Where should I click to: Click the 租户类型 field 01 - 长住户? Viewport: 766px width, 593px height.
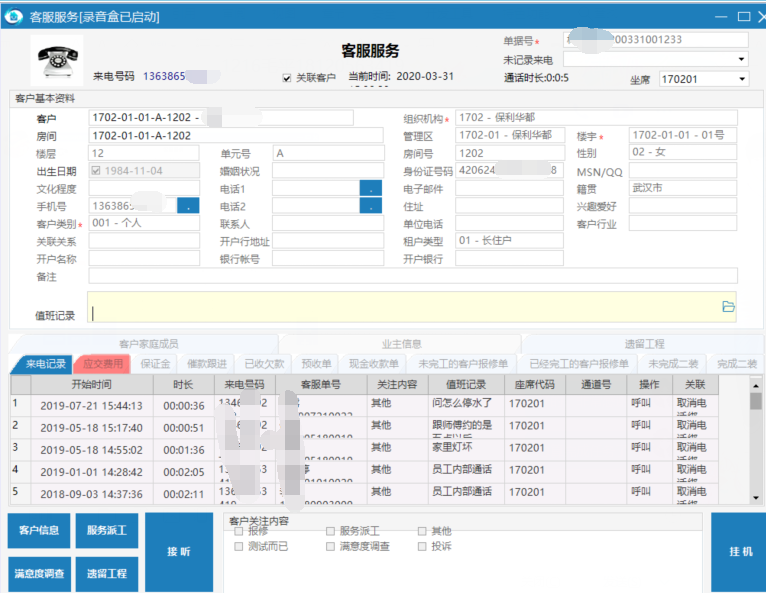click(509, 240)
